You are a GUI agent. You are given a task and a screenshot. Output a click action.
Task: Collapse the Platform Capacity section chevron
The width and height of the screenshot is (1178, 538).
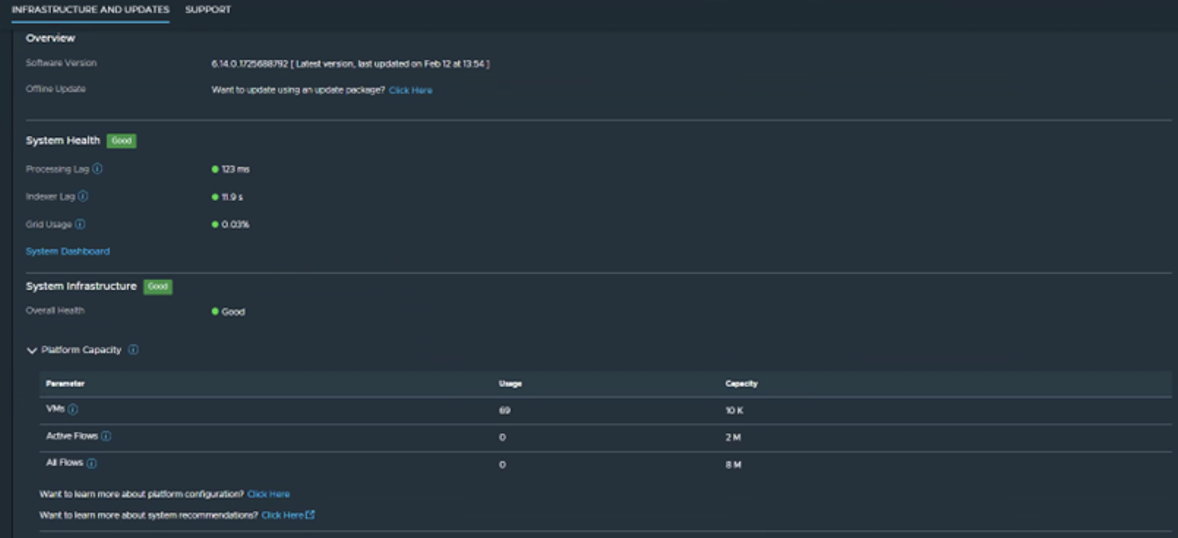32,351
